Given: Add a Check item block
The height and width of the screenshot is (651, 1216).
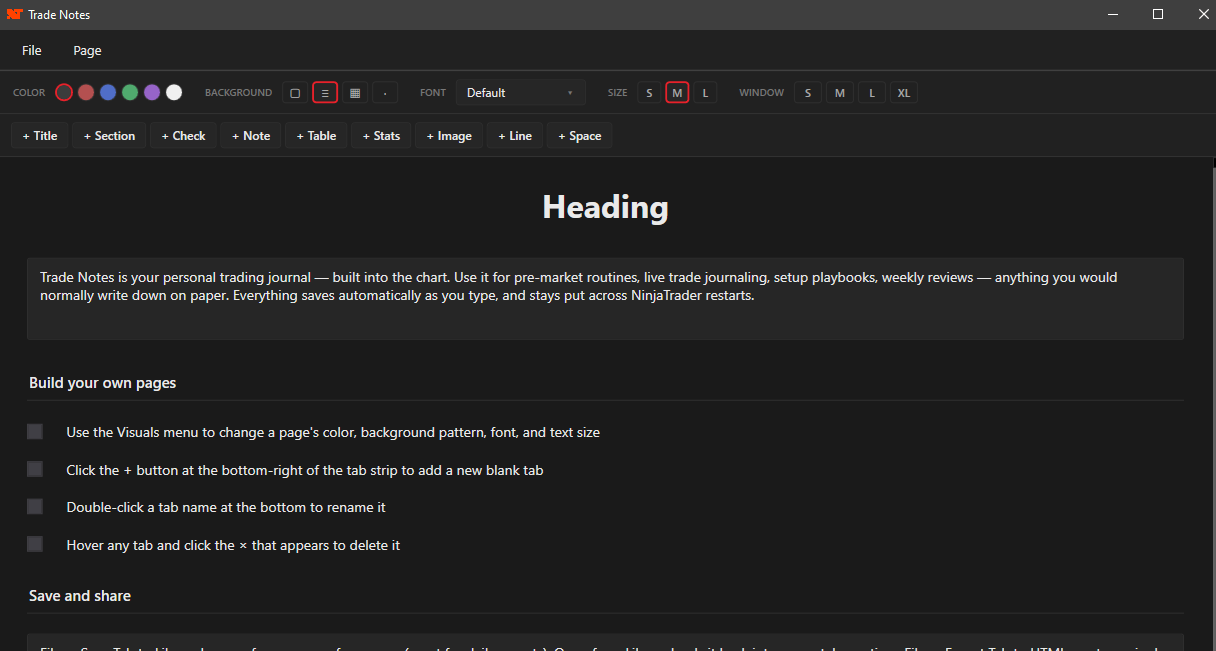Looking at the screenshot, I should click(184, 136).
